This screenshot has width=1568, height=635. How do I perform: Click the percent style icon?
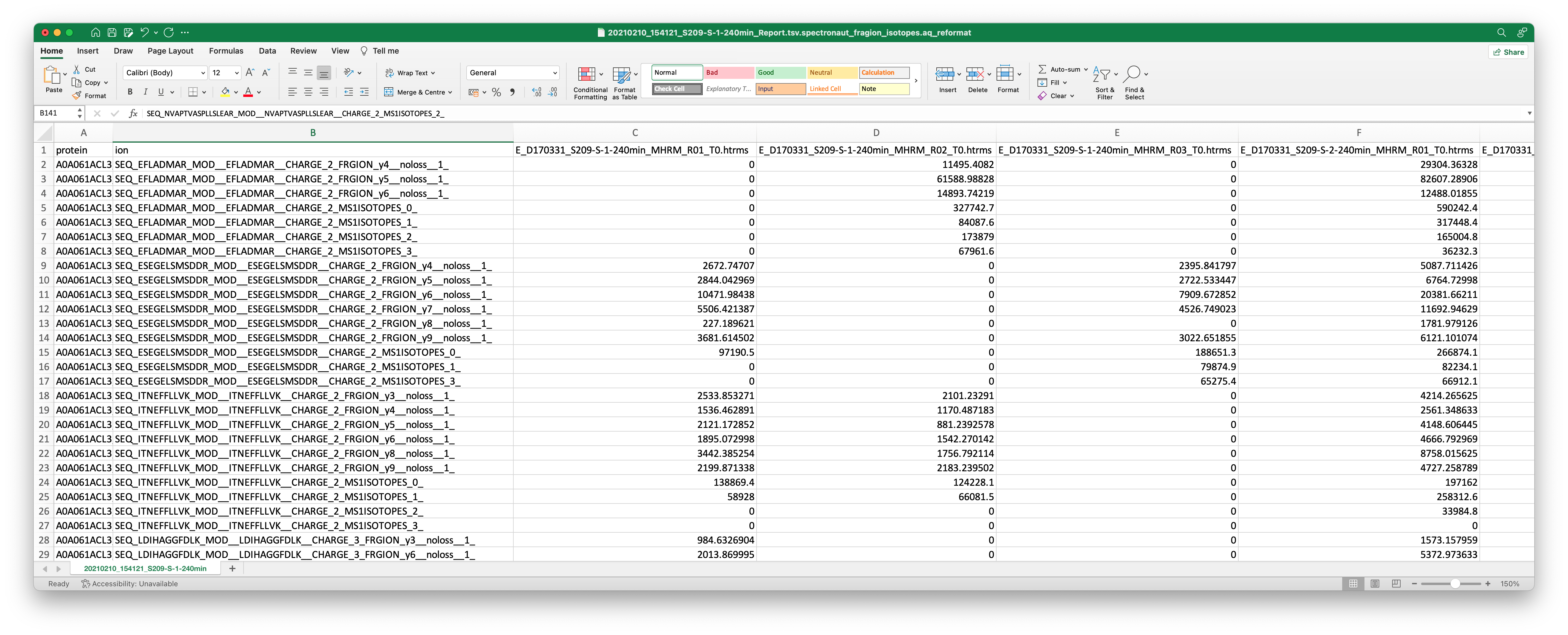[496, 92]
